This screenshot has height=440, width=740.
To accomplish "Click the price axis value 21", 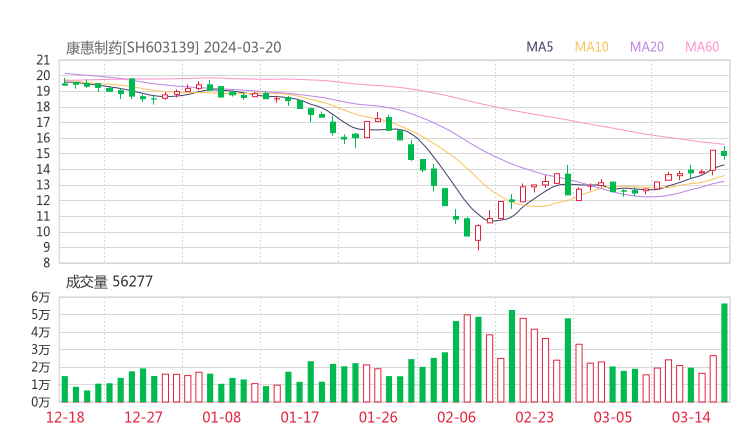I will 43,60.
